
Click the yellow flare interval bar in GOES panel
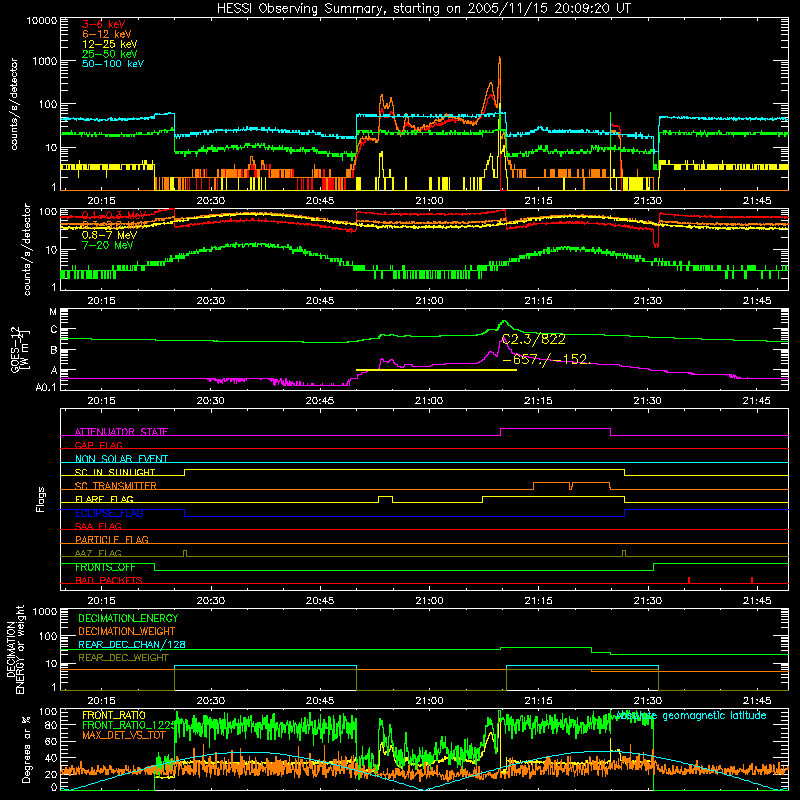(436, 369)
